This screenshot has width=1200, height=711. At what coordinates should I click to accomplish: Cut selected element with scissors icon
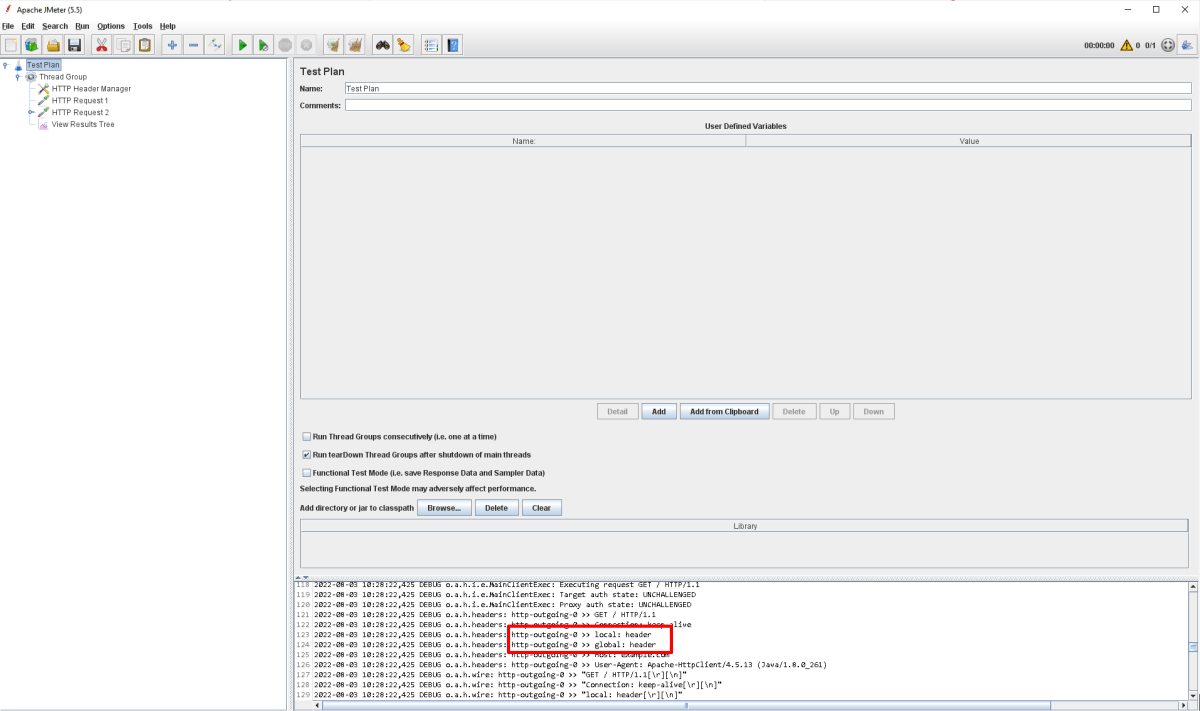[x=102, y=45]
